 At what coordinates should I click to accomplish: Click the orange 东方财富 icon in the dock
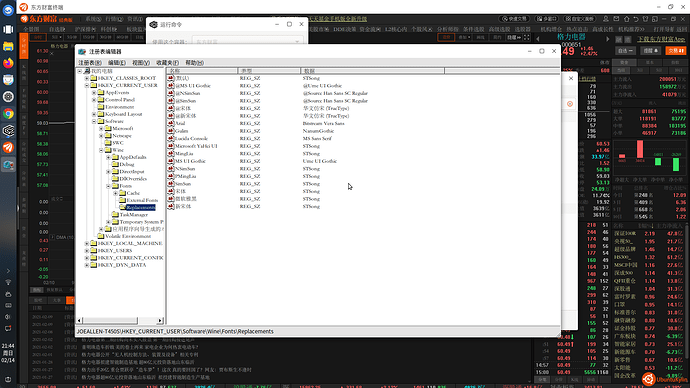[x=8, y=148]
